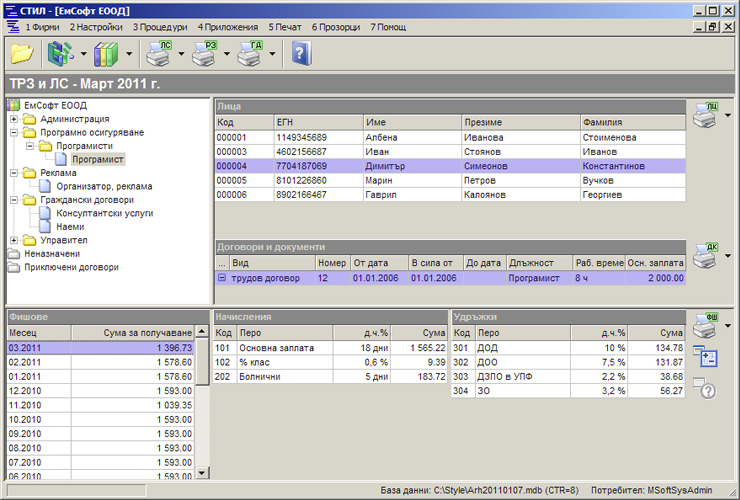Open dropdown arrow next to books icon

pyautogui.click(x=129, y=54)
